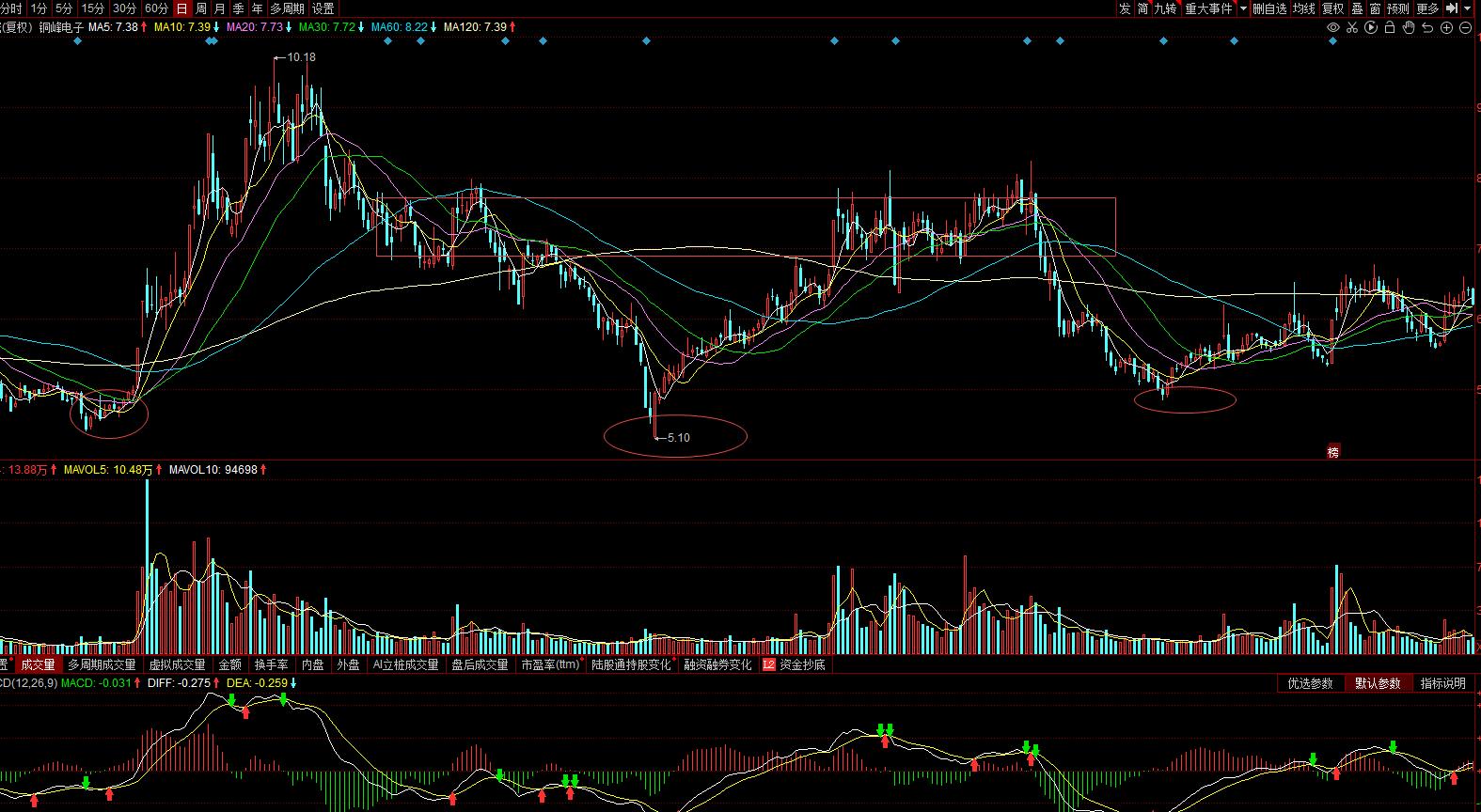Click the 10.18 high price label
Screen dimensions: 1481x812
[301, 57]
